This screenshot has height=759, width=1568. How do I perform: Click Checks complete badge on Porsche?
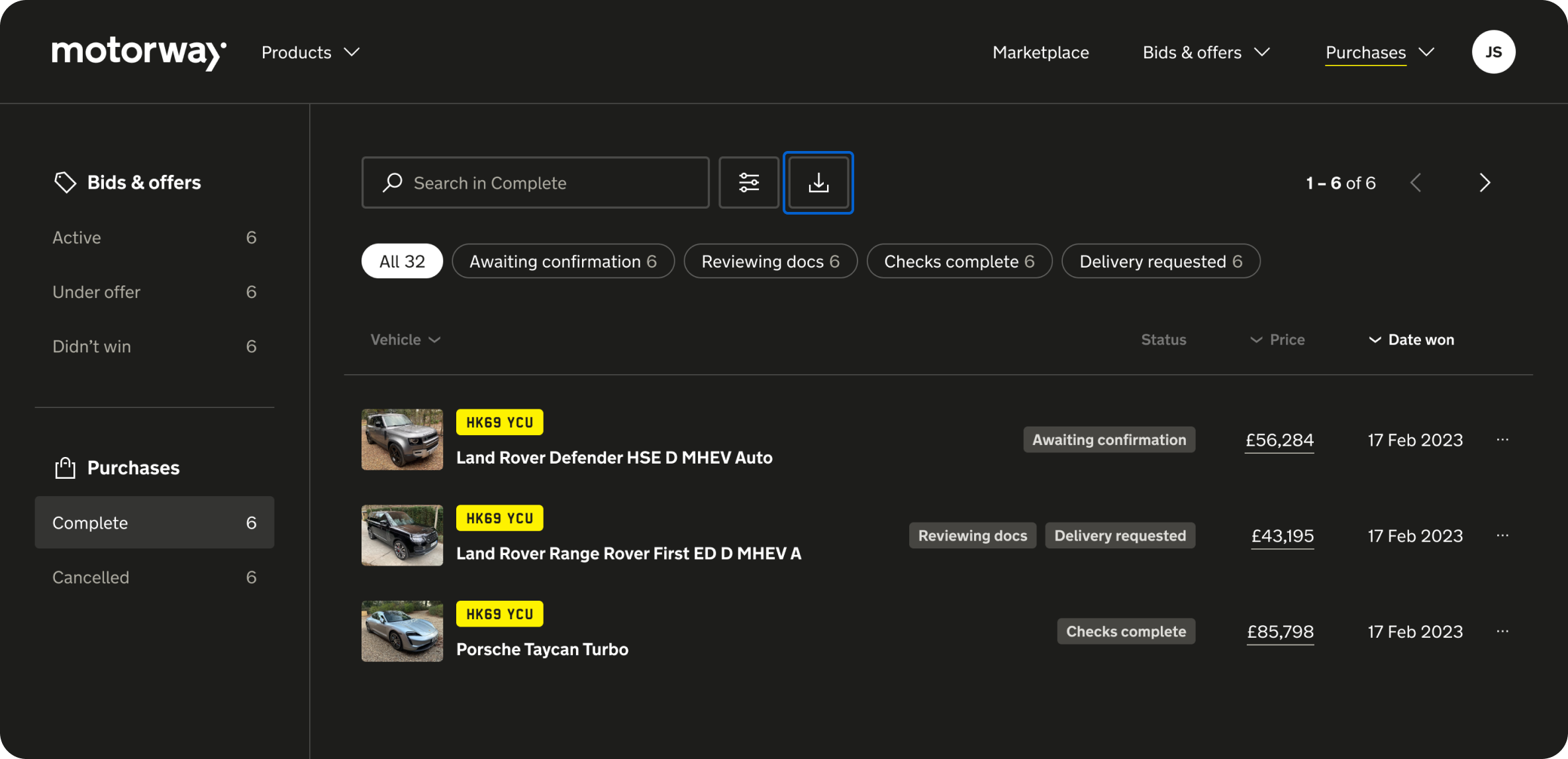click(x=1126, y=632)
